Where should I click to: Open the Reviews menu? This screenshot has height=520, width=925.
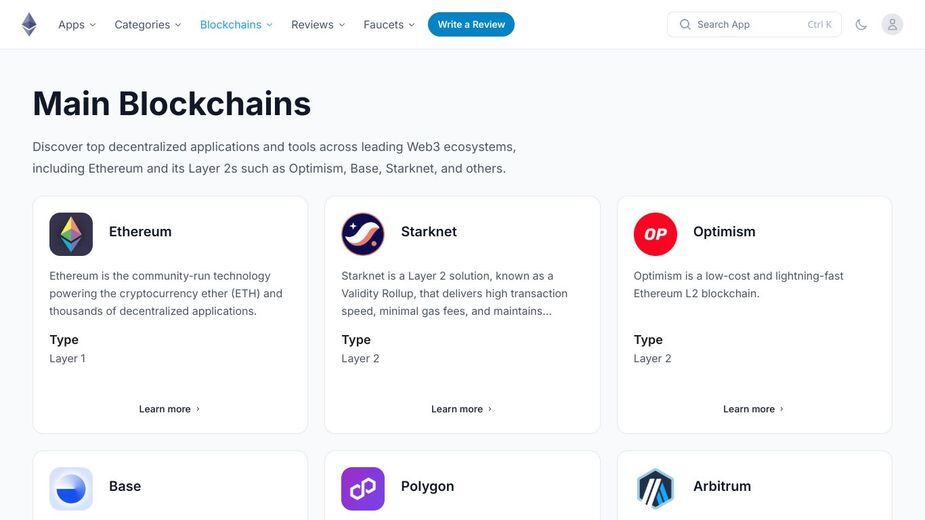[x=318, y=25]
